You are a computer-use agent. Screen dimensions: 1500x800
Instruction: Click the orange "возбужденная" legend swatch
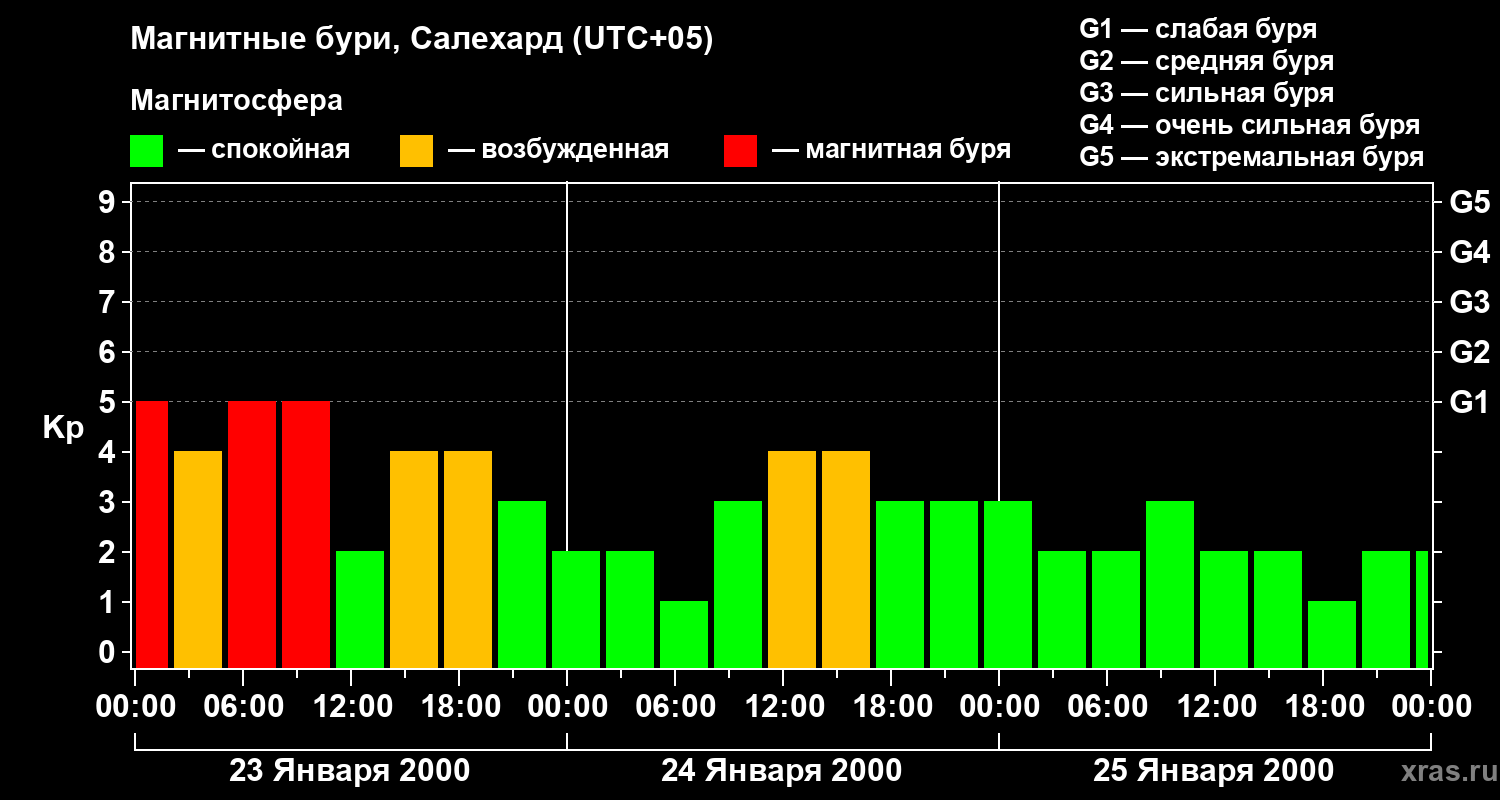[x=417, y=151]
